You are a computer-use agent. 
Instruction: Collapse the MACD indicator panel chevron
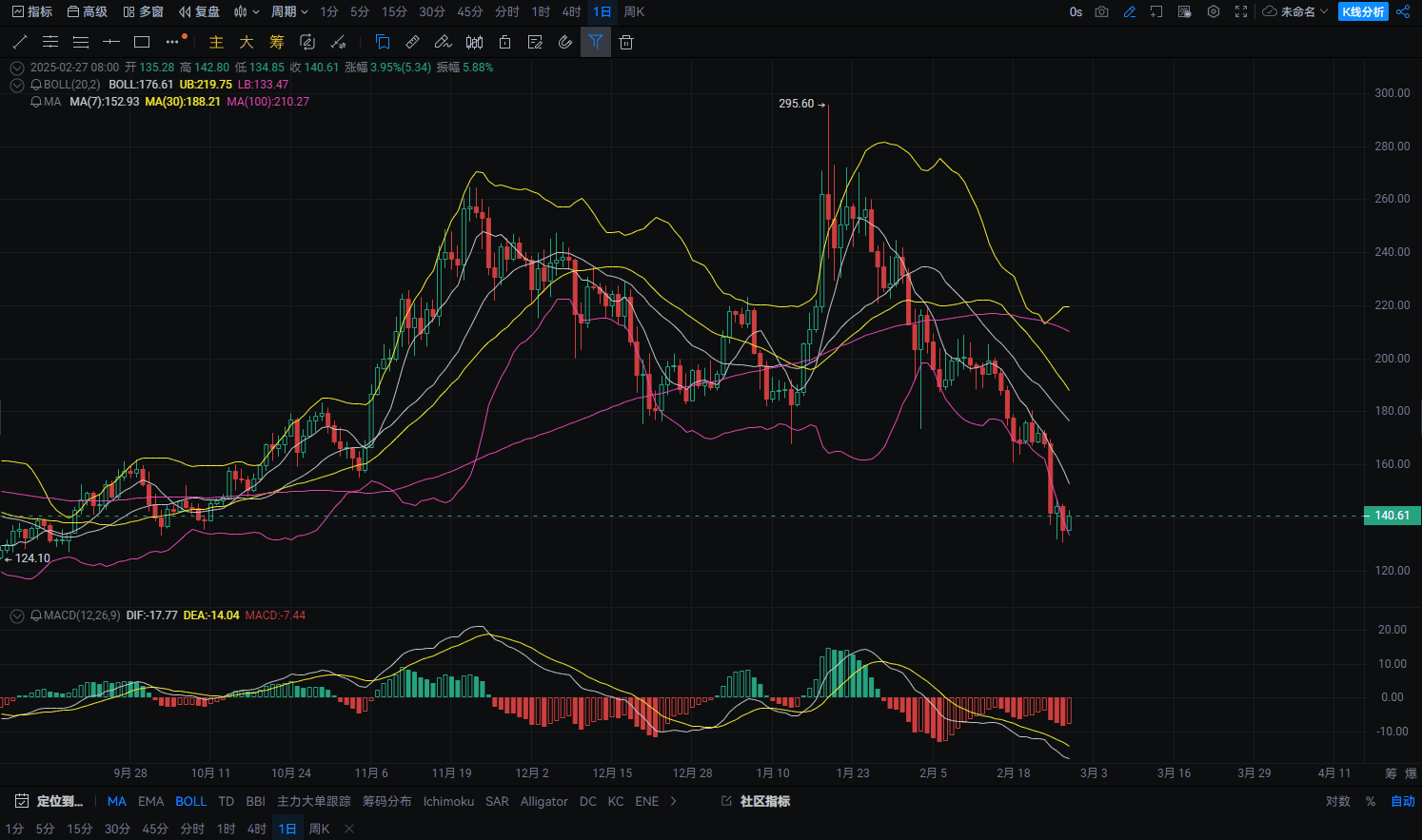(x=17, y=616)
